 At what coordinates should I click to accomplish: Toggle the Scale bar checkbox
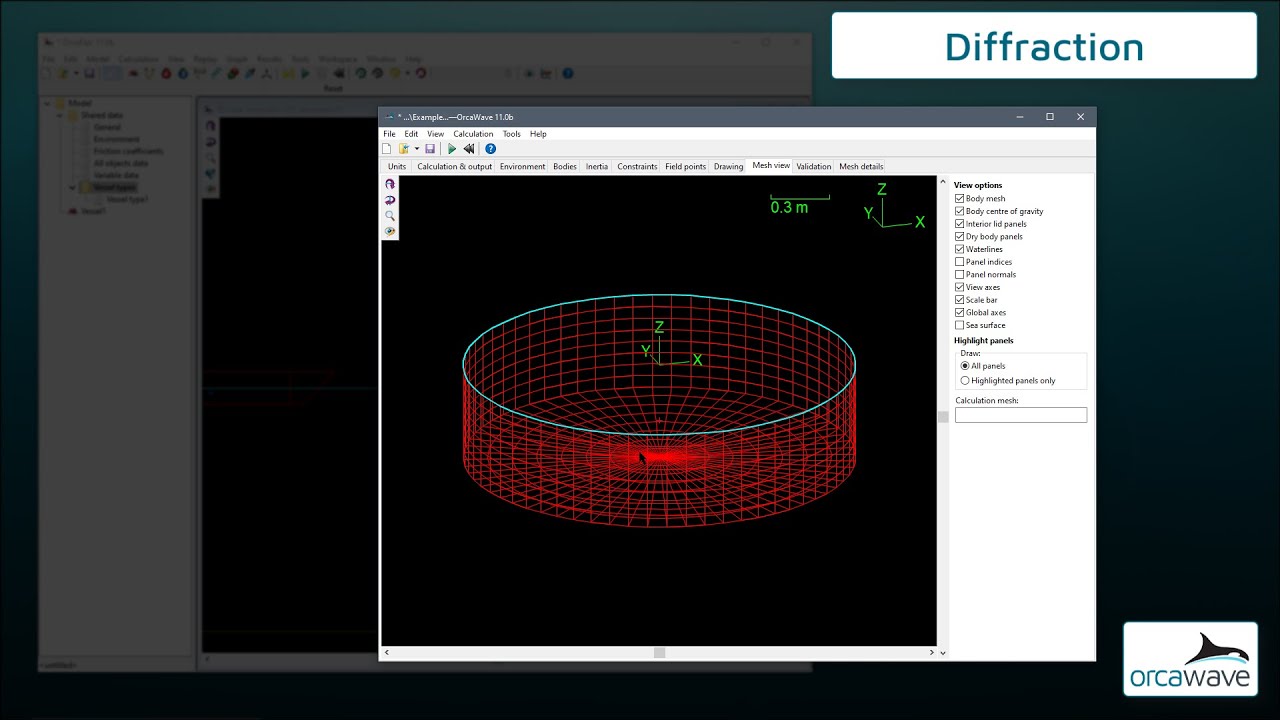pyautogui.click(x=960, y=300)
